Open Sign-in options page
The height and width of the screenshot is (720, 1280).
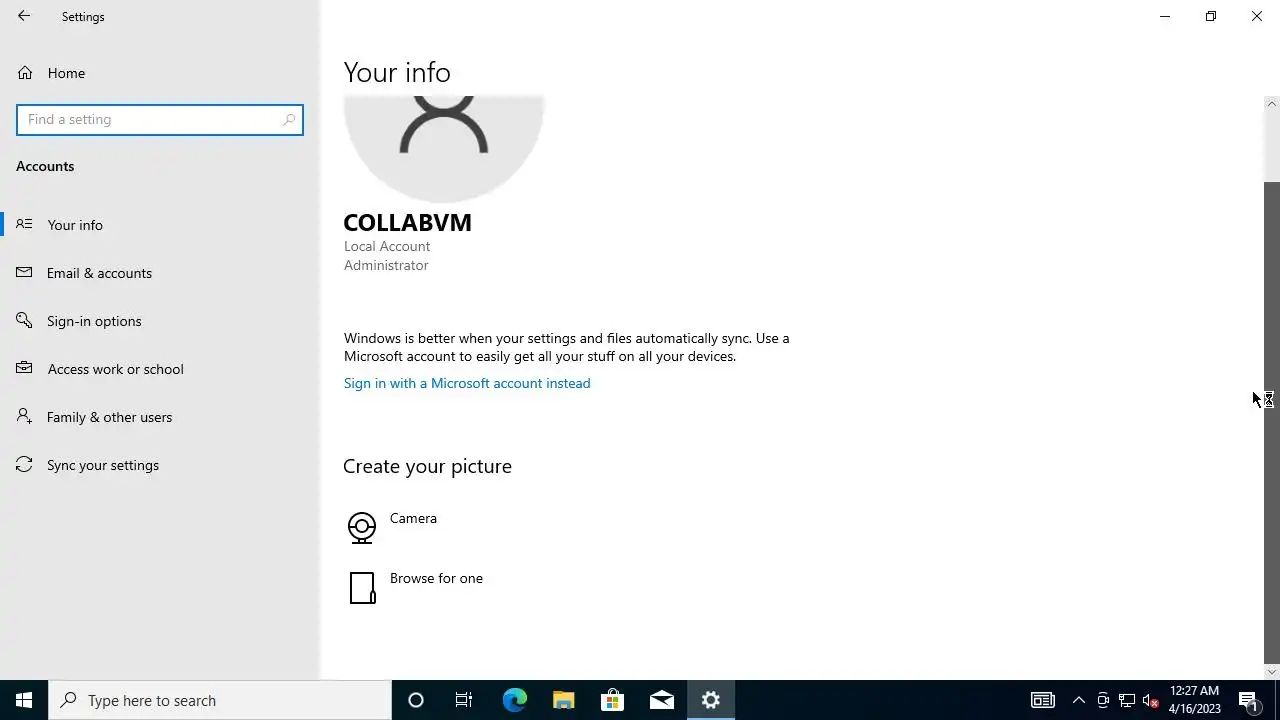[160, 321]
